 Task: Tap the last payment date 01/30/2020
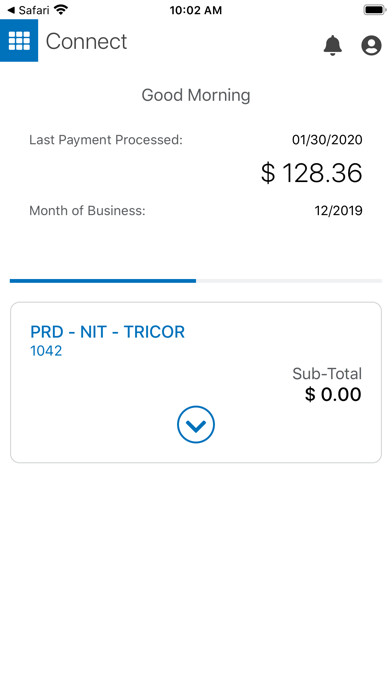[327, 140]
